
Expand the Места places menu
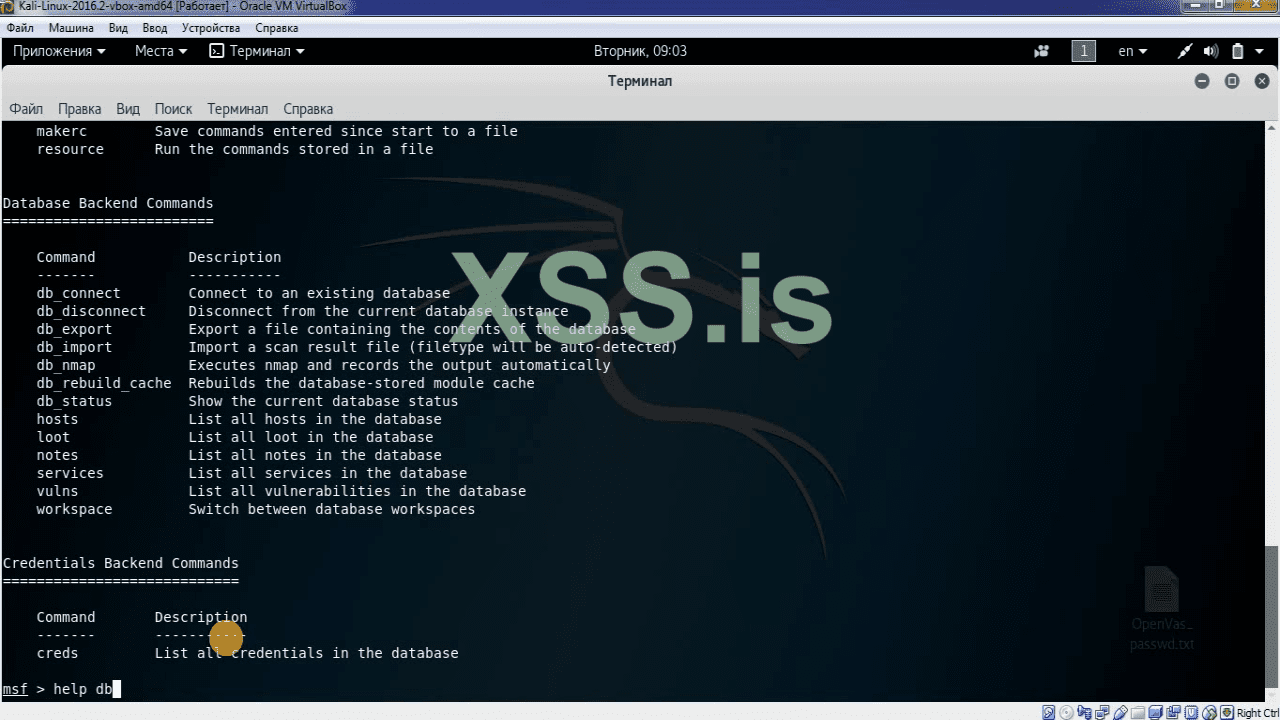click(x=161, y=51)
